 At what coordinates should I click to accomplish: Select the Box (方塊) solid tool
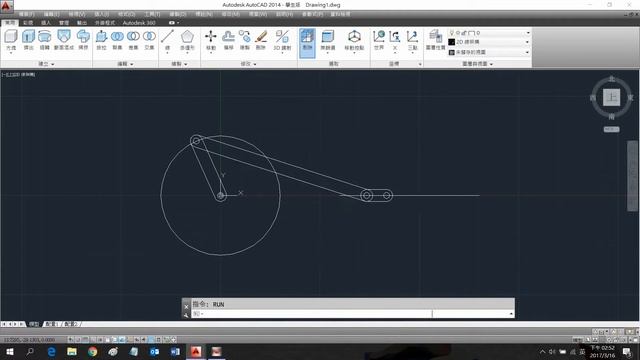(x=11, y=40)
